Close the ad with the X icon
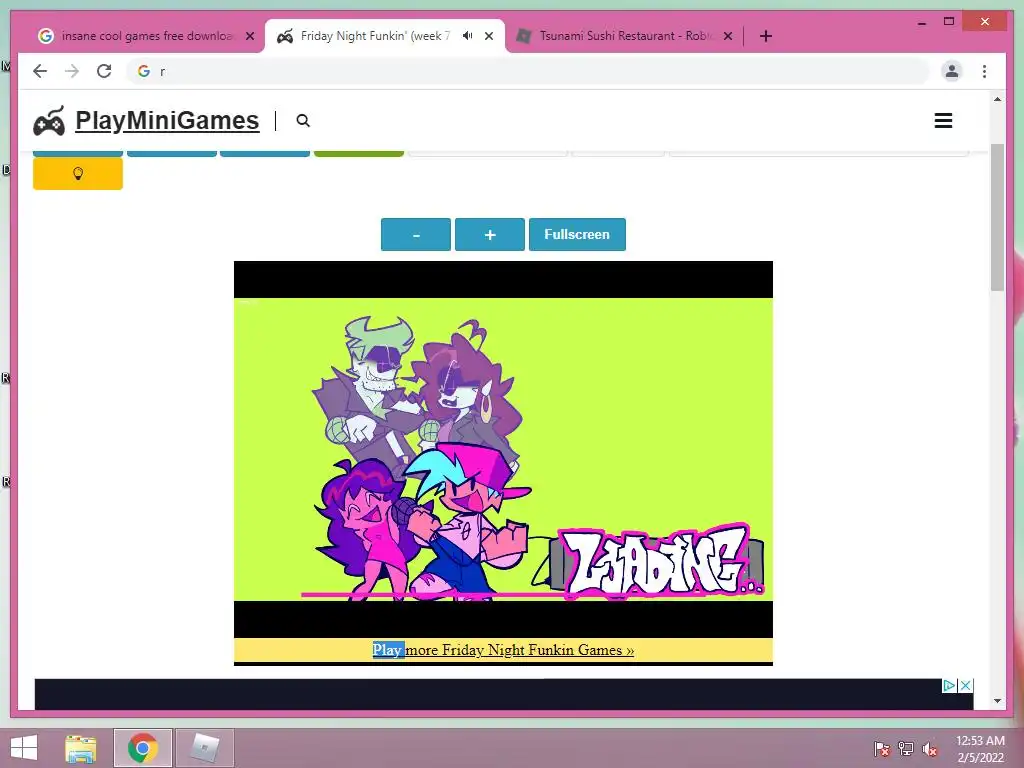This screenshot has width=1024, height=768. (x=966, y=686)
